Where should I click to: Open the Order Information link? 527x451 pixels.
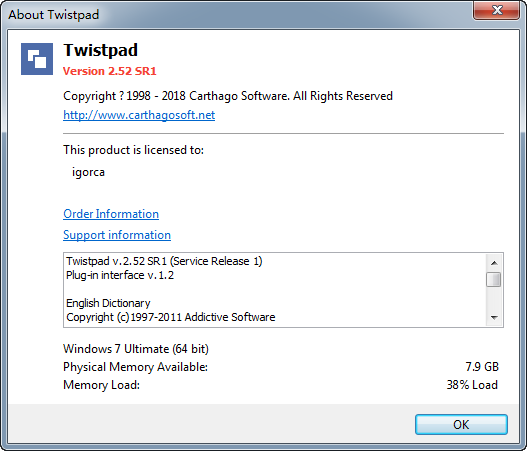[x=111, y=214]
